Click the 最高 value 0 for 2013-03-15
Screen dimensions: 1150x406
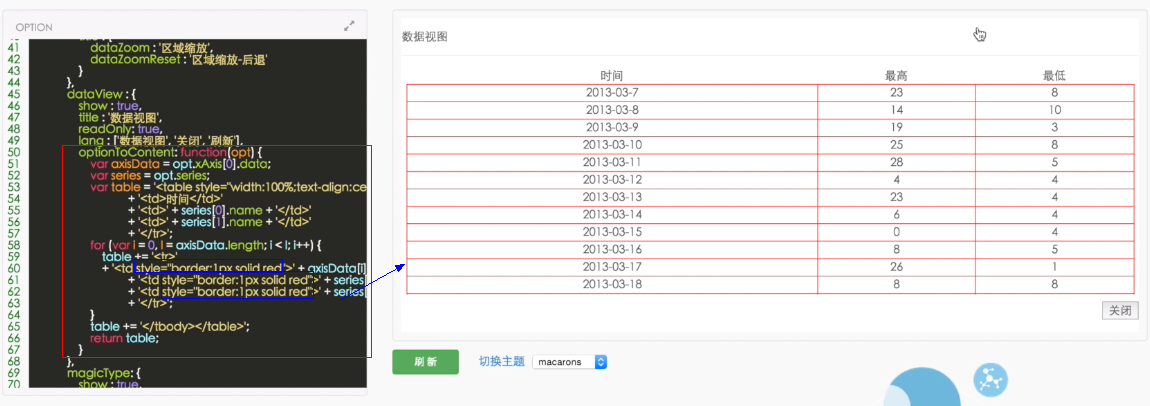point(896,232)
